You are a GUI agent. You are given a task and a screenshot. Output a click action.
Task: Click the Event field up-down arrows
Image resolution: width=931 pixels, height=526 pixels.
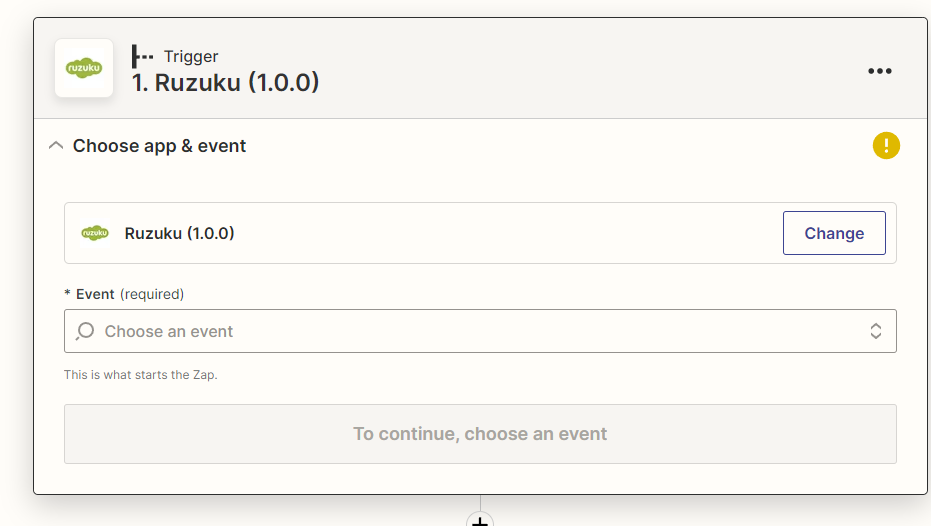875,331
